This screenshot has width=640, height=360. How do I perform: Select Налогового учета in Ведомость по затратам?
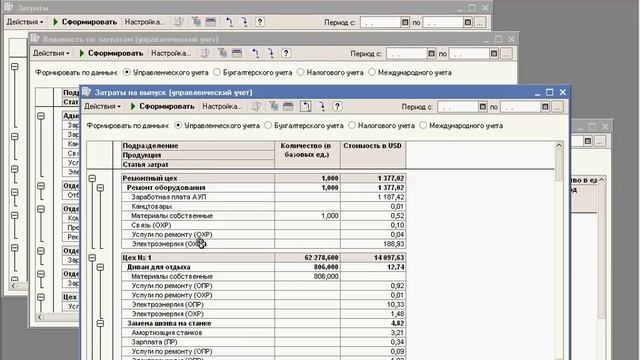click(300, 72)
